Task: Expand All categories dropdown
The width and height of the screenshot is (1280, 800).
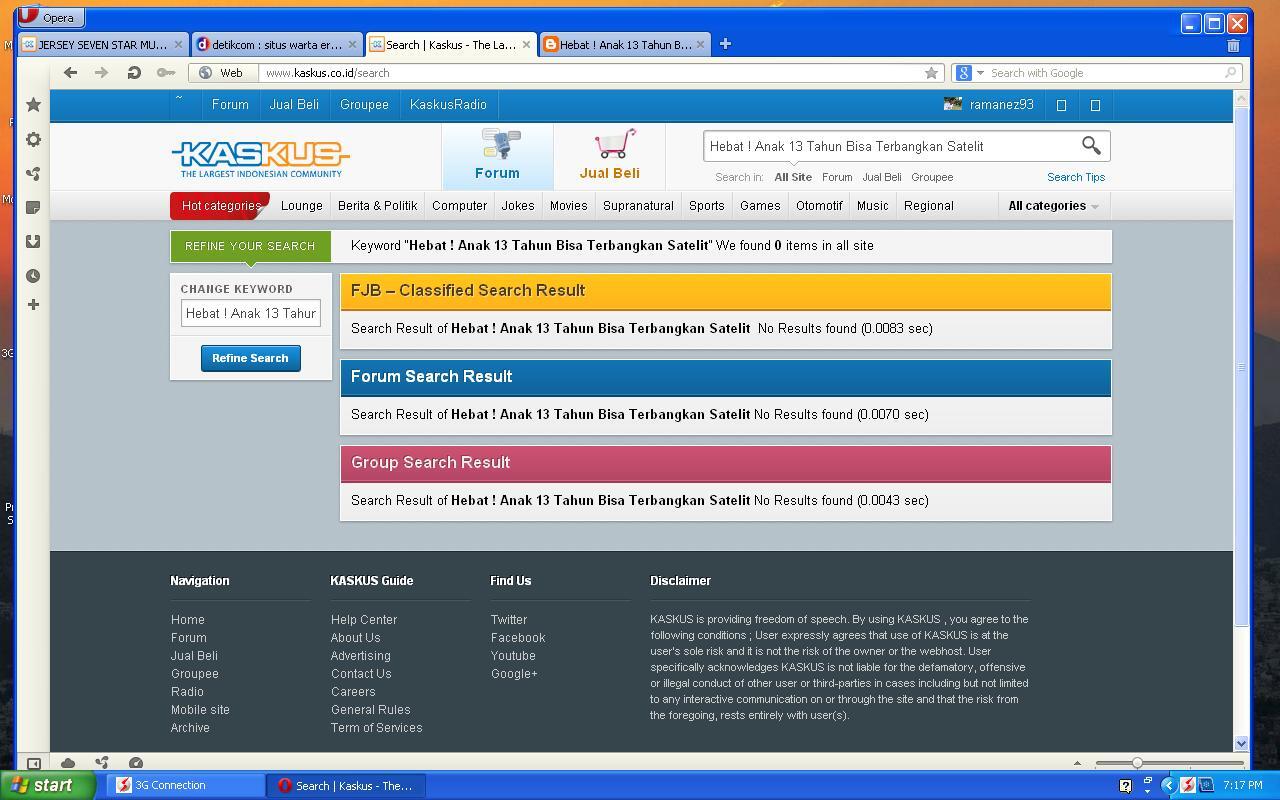Action: pos(1053,205)
